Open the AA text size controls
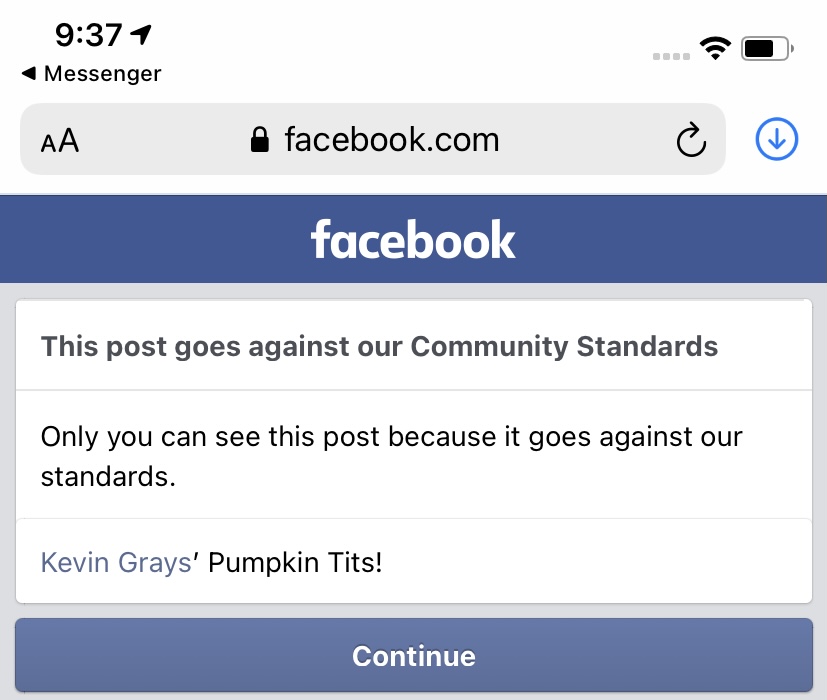Image resolution: width=827 pixels, height=700 pixels. pyautogui.click(x=60, y=140)
